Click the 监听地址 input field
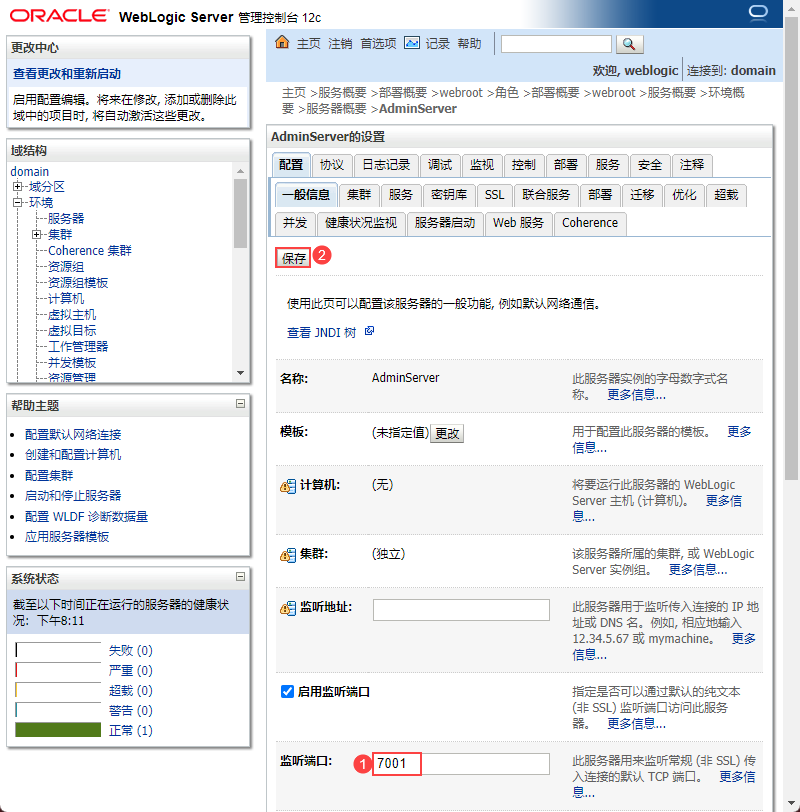This screenshot has height=812, width=800. (x=461, y=610)
